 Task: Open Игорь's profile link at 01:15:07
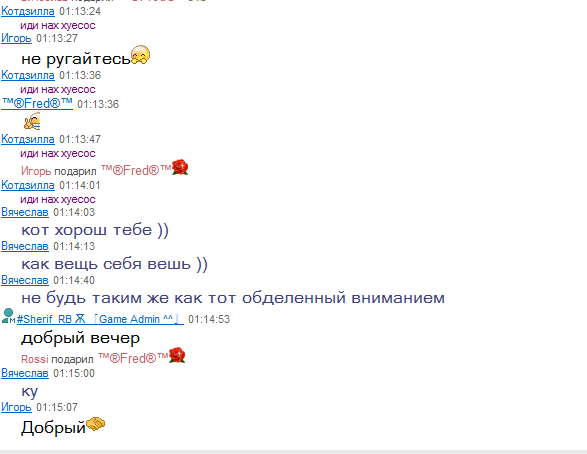point(16,407)
